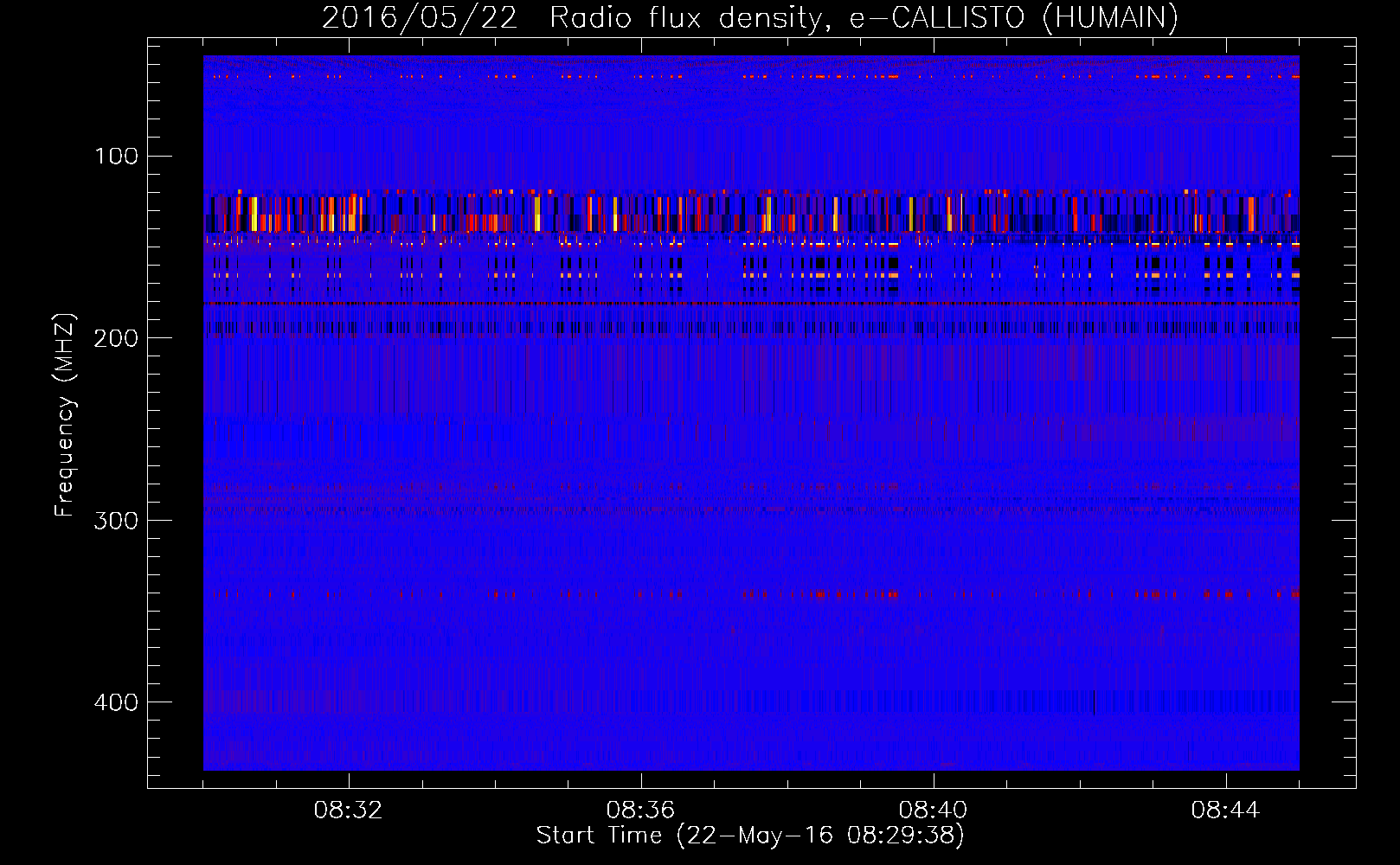Click the '100' frequency tick label
Viewport: 1400px width, 865px height.
[x=116, y=157]
